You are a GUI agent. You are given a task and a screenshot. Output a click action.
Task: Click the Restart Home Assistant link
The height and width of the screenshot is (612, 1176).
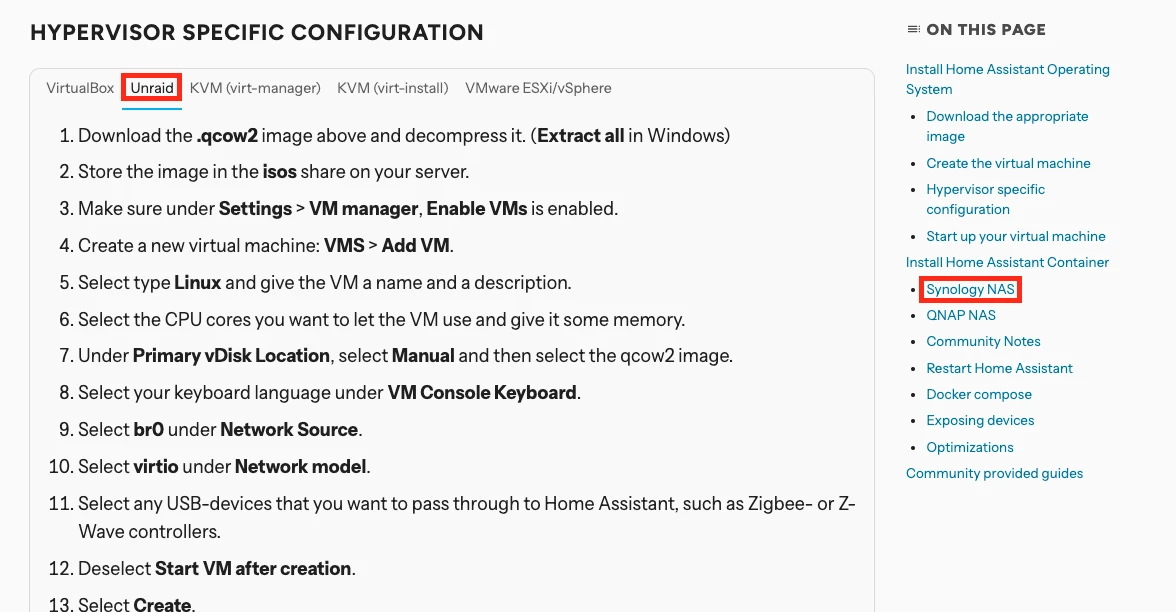[x=999, y=368]
